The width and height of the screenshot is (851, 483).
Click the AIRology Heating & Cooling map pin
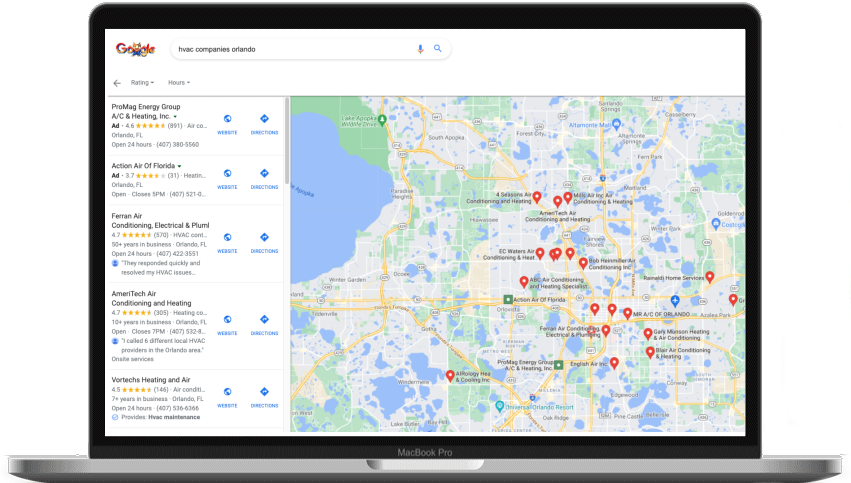(450, 376)
